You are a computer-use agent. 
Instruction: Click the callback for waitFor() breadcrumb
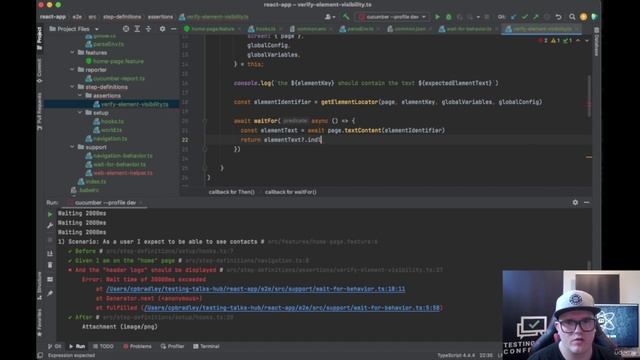pyautogui.click(x=291, y=192)
